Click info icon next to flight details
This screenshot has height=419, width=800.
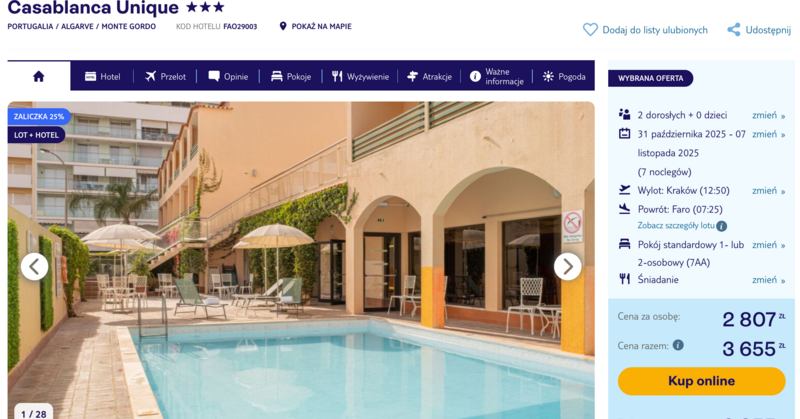721,226
